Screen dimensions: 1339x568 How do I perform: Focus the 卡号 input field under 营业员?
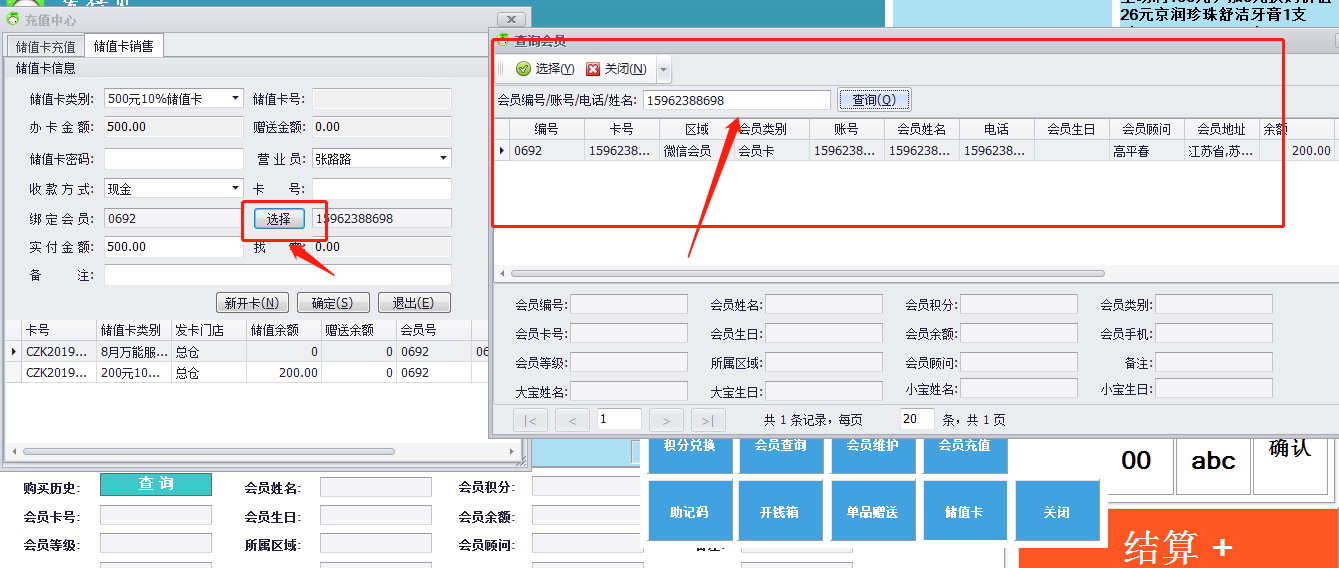382,188
